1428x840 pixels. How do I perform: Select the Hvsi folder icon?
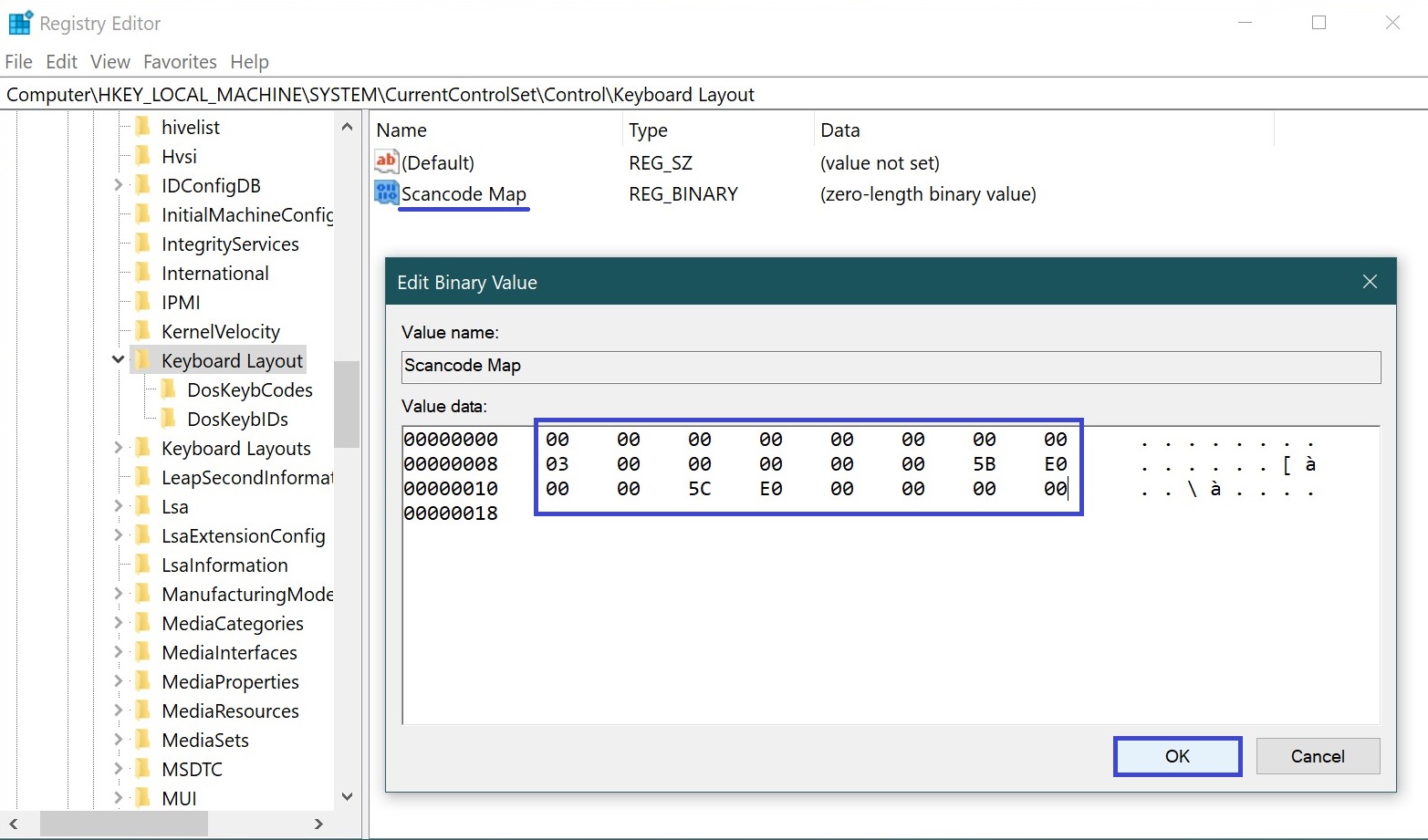coord(142,155)
